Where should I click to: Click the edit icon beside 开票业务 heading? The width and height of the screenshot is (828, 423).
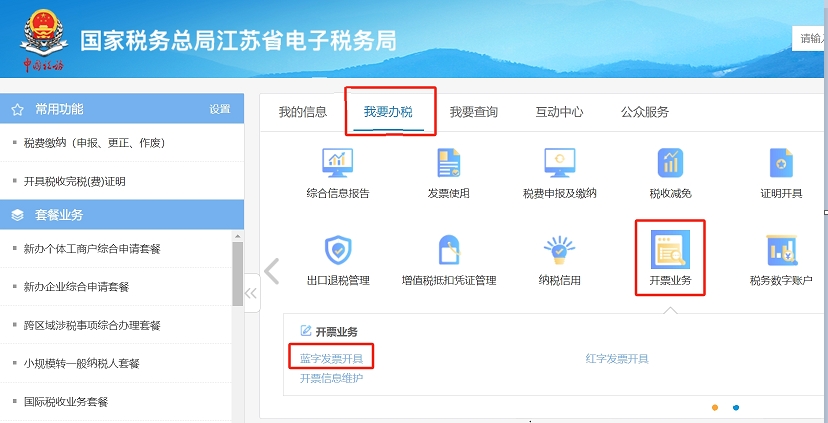[x=305, y=331]
